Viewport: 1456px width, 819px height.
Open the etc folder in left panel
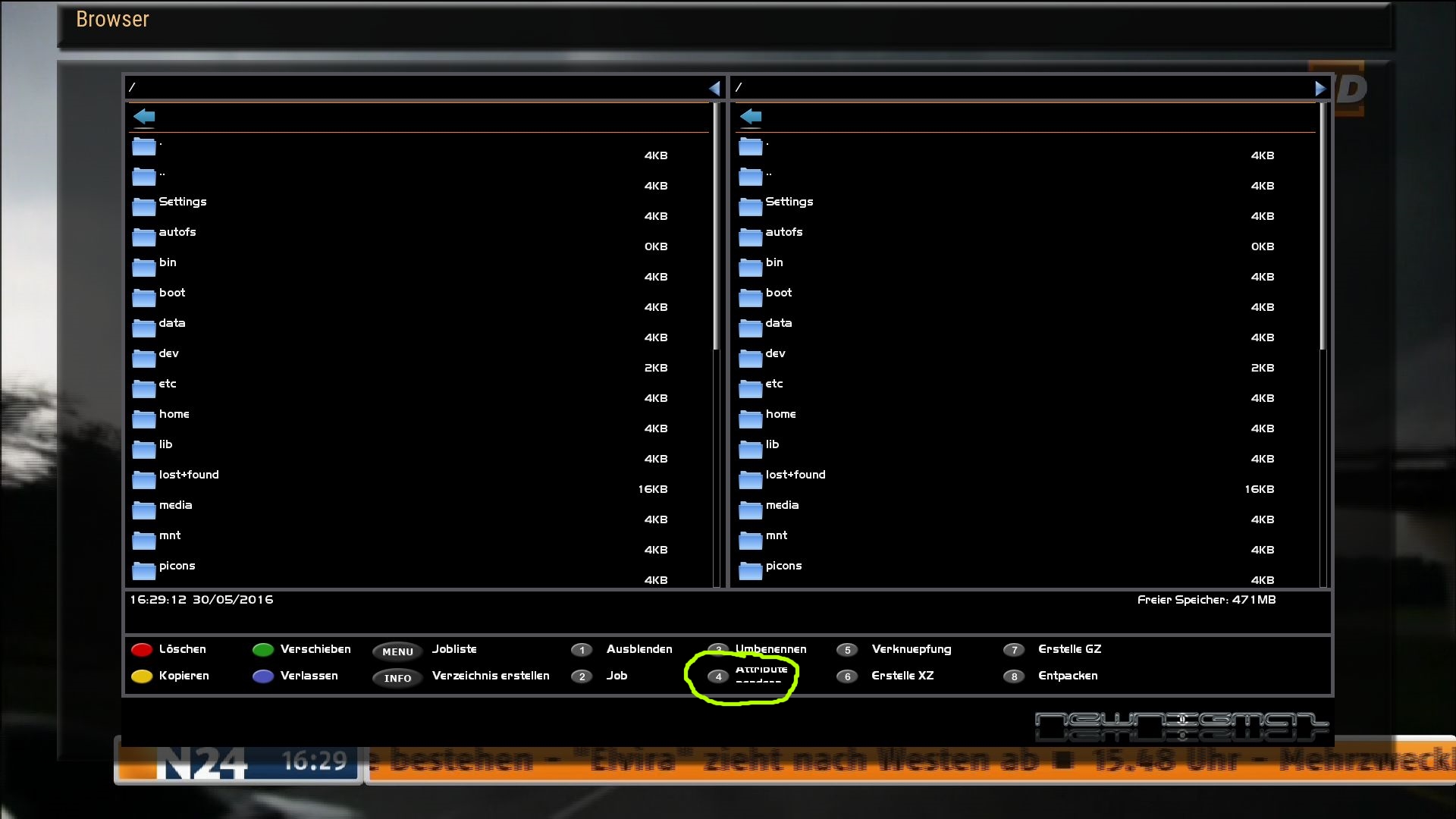tap(167, 384)
